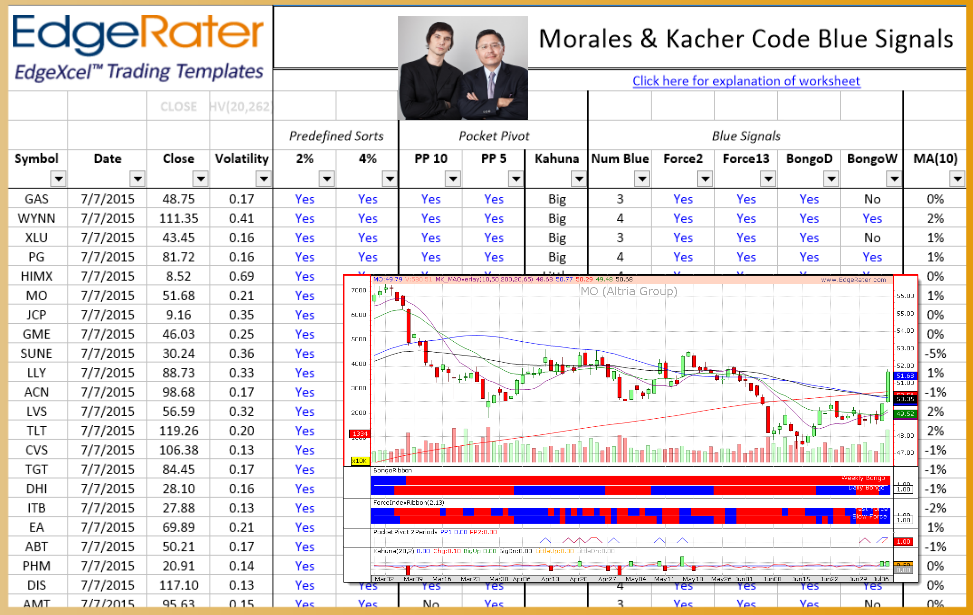Open the MA(10) column filter dropdown
973x615 pixels.
pyautogui.click(x=957, y=179)
